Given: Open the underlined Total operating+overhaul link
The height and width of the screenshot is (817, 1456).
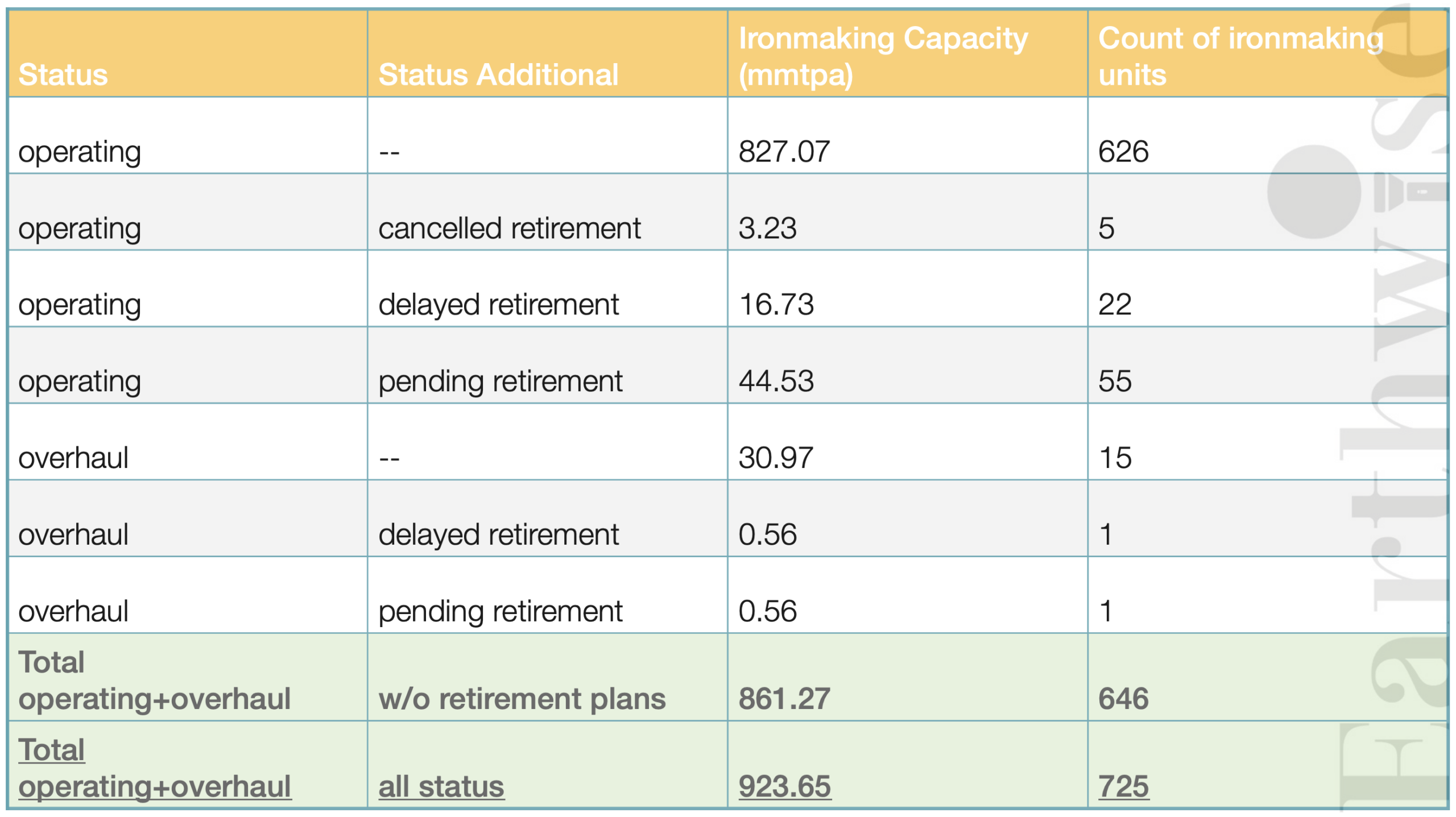Looking at the screenshot, I should click(x=155, y=768).
